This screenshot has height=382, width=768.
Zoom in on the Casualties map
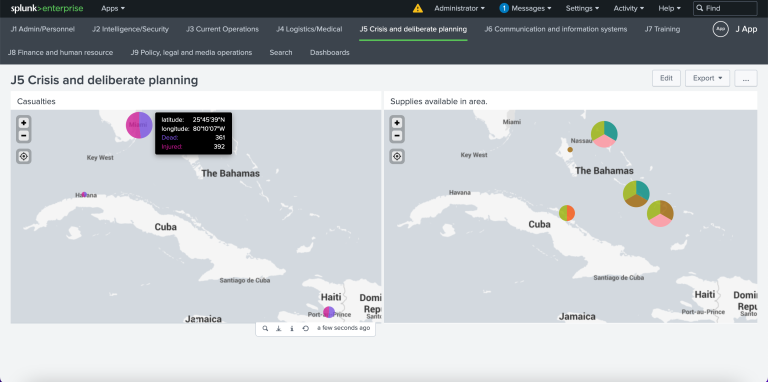(24, 123)
